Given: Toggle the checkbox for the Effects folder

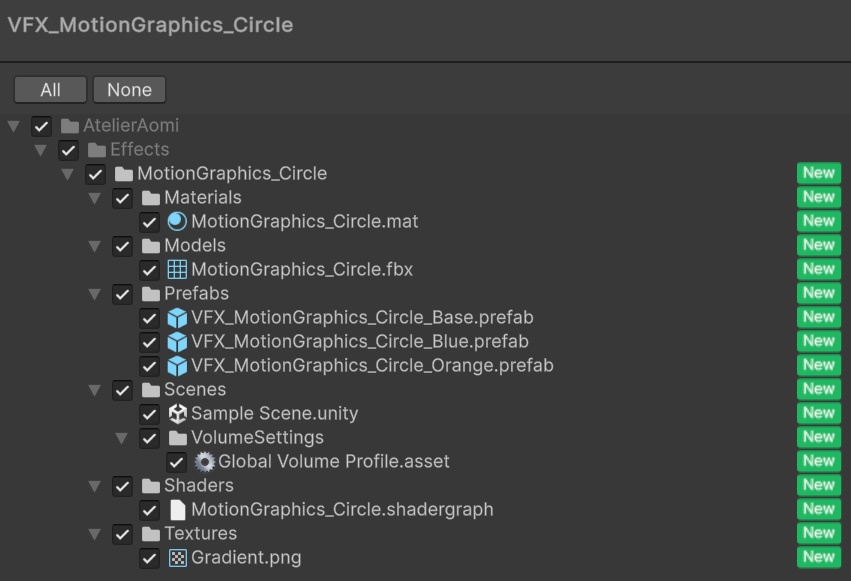Looking at the screenshot, I should [67, 149].
